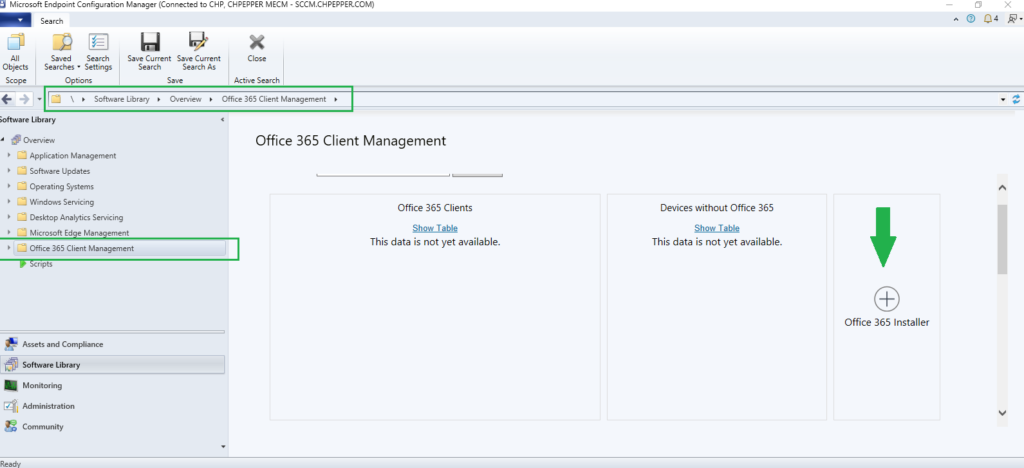Collapse the Software Library navigation pane
Viewport: 1024px width, 468px height.
222,120
